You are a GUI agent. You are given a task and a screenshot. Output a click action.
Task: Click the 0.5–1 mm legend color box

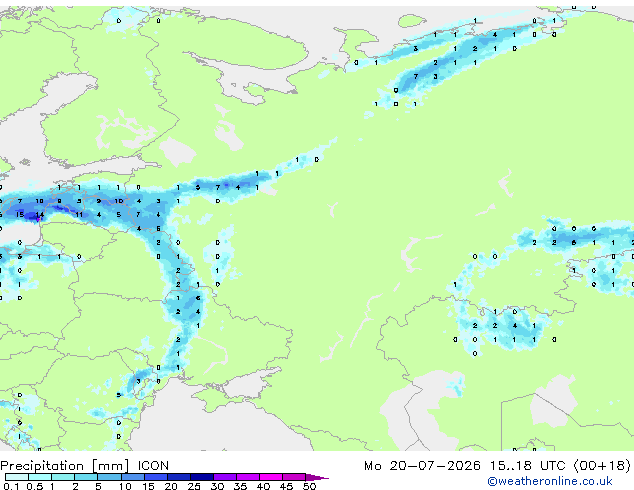tap(40, 477)
